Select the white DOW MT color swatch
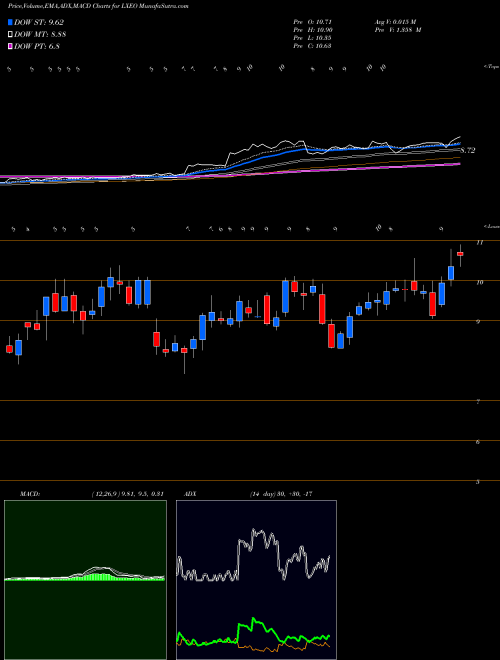Image resolution: width=500 pixels, height=660 pixels. (10, 35)
